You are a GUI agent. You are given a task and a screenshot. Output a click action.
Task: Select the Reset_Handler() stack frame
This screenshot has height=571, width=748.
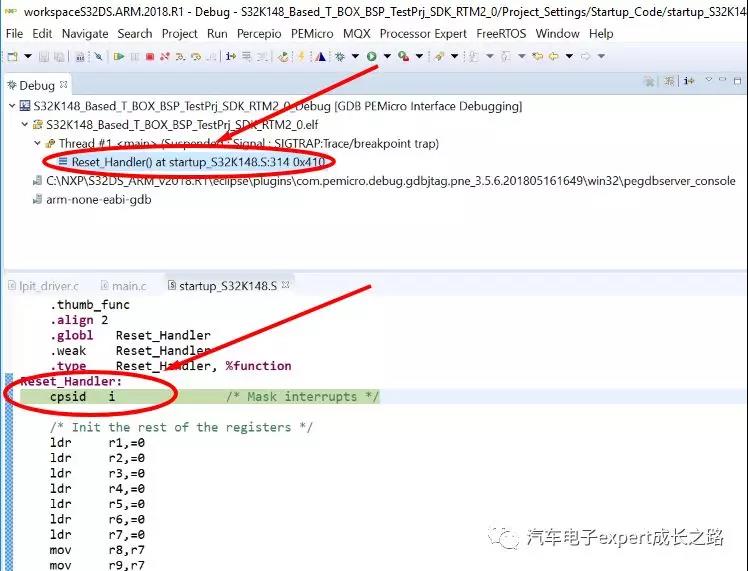click(x=197, y=161)
